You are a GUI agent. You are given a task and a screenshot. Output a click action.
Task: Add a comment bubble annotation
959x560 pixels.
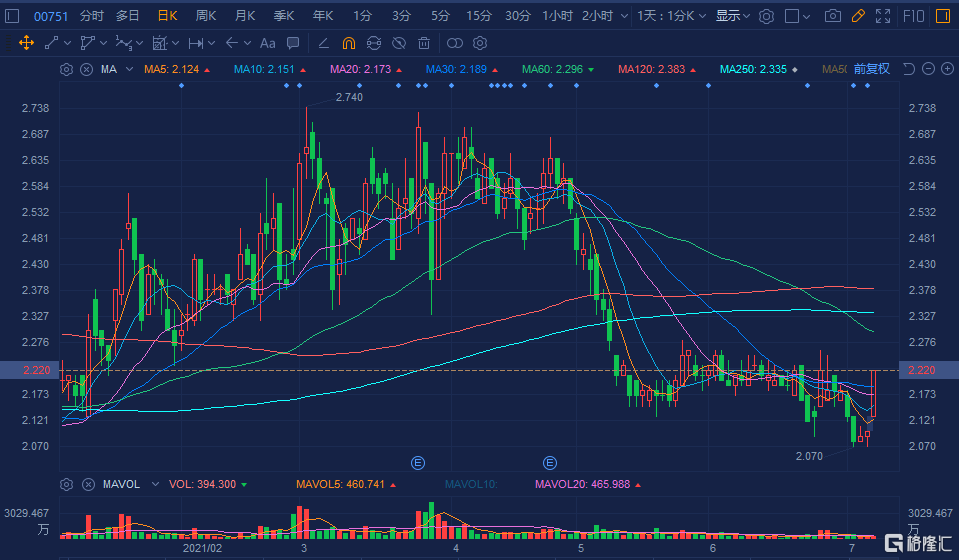pyautogui.click(x=293, y=43)
